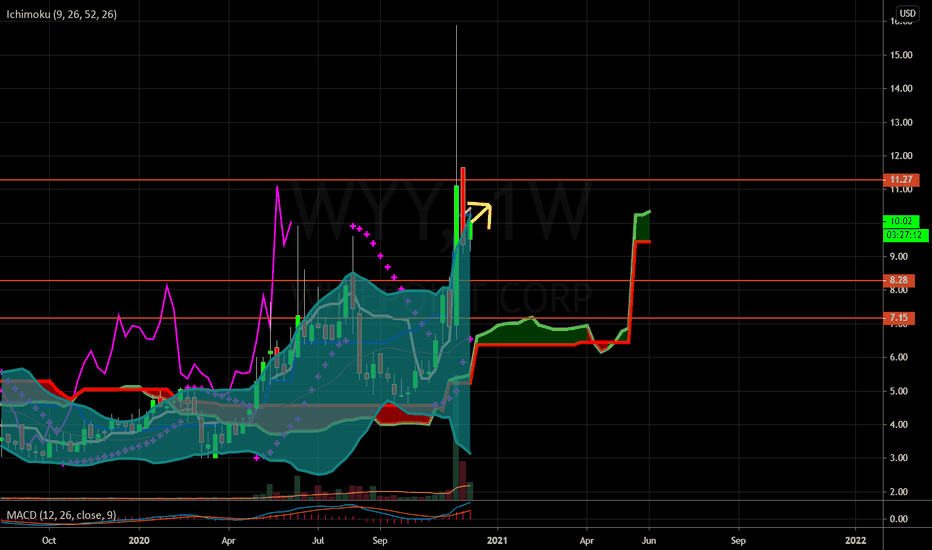Select the 7.15 horizontal line price label
This screenshot has height=550, width=932.
click(x=899, y=318)
